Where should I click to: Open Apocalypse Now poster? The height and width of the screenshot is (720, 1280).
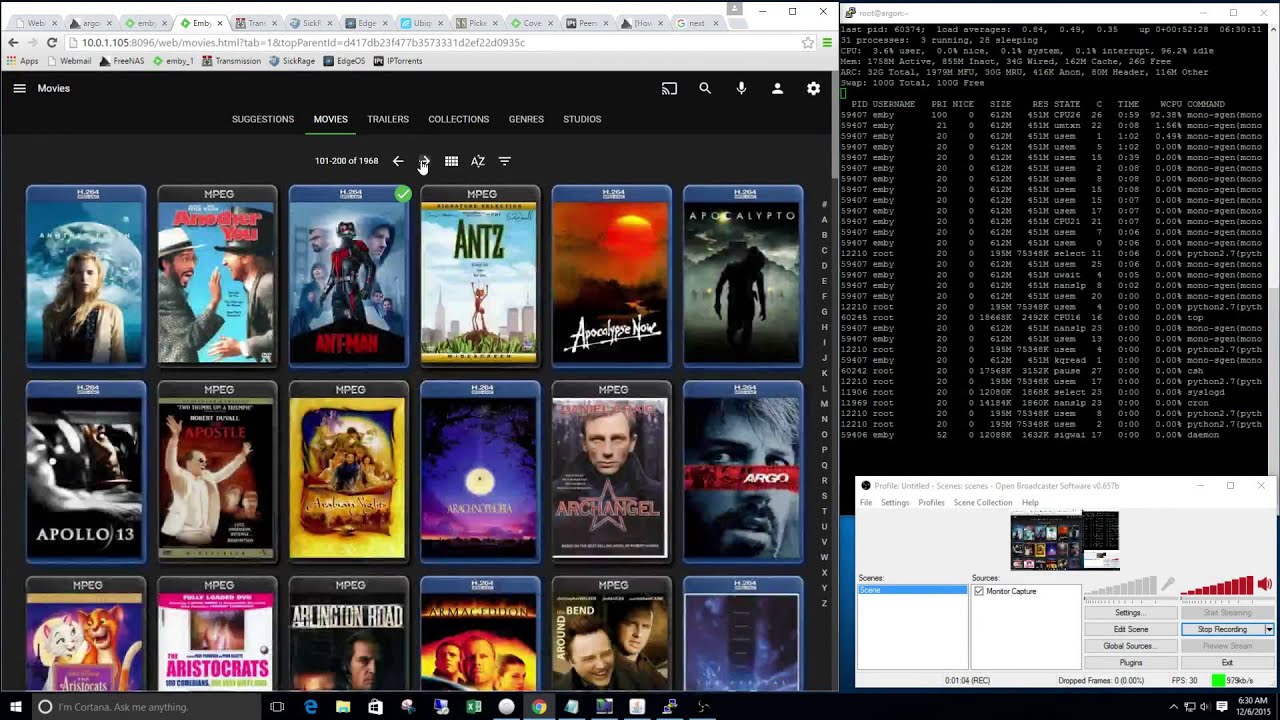pos(611,276)
